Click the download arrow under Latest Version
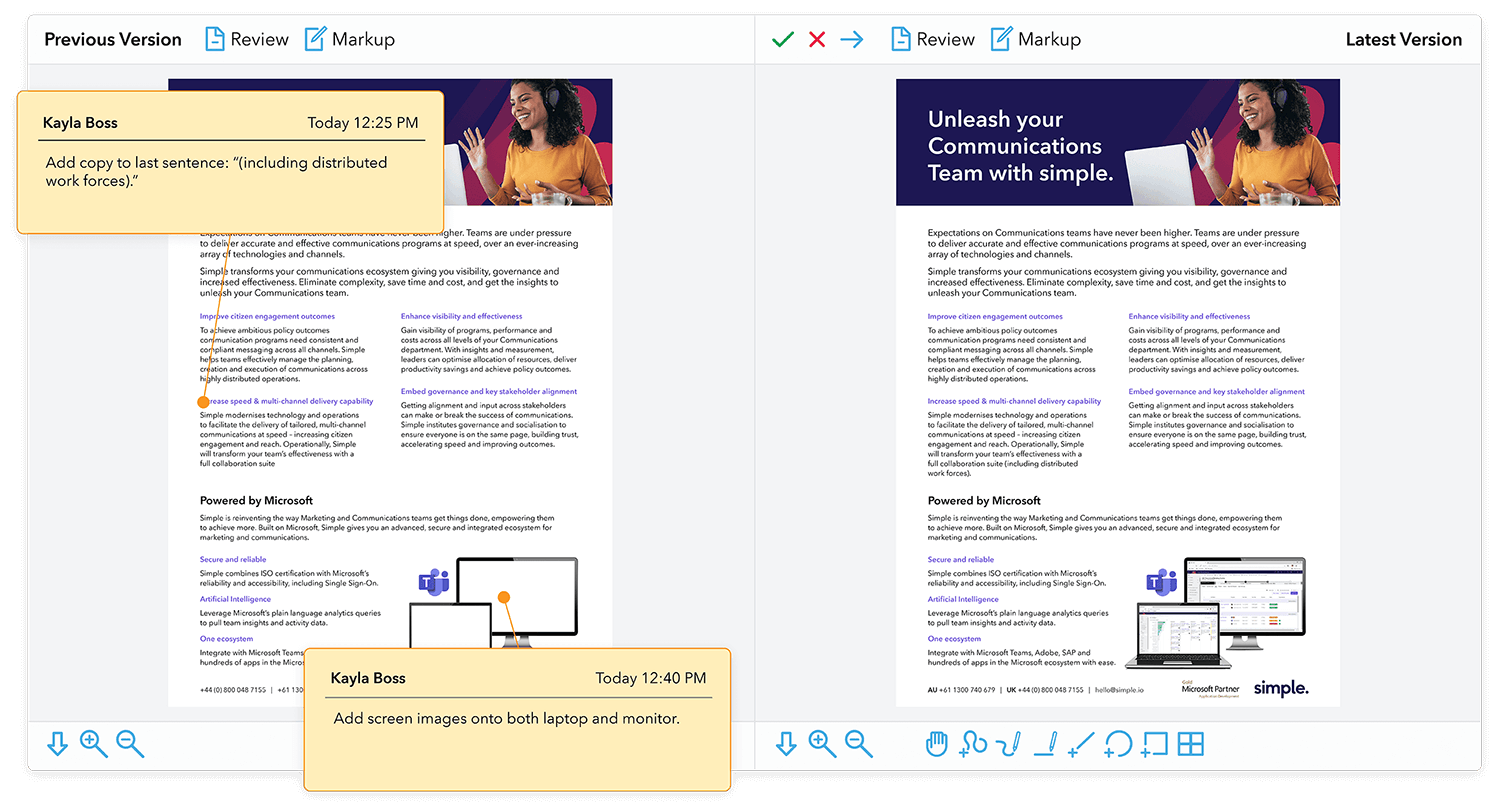The width and height of the screenshot is (1500, 812). [x=786, y=744]
